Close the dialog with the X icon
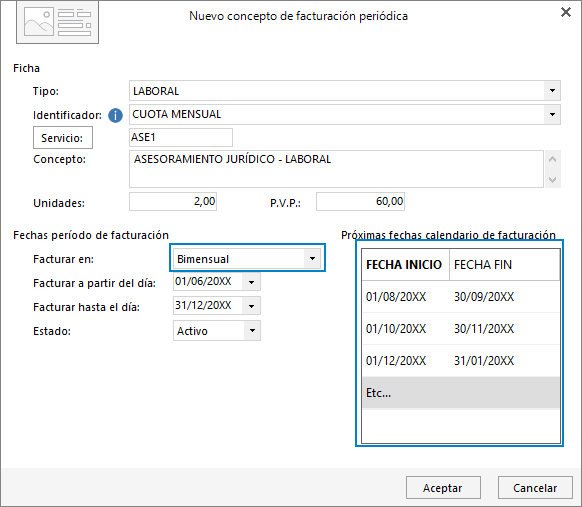The height and width of the screenshot is (507, 582). tap(566, 12)
